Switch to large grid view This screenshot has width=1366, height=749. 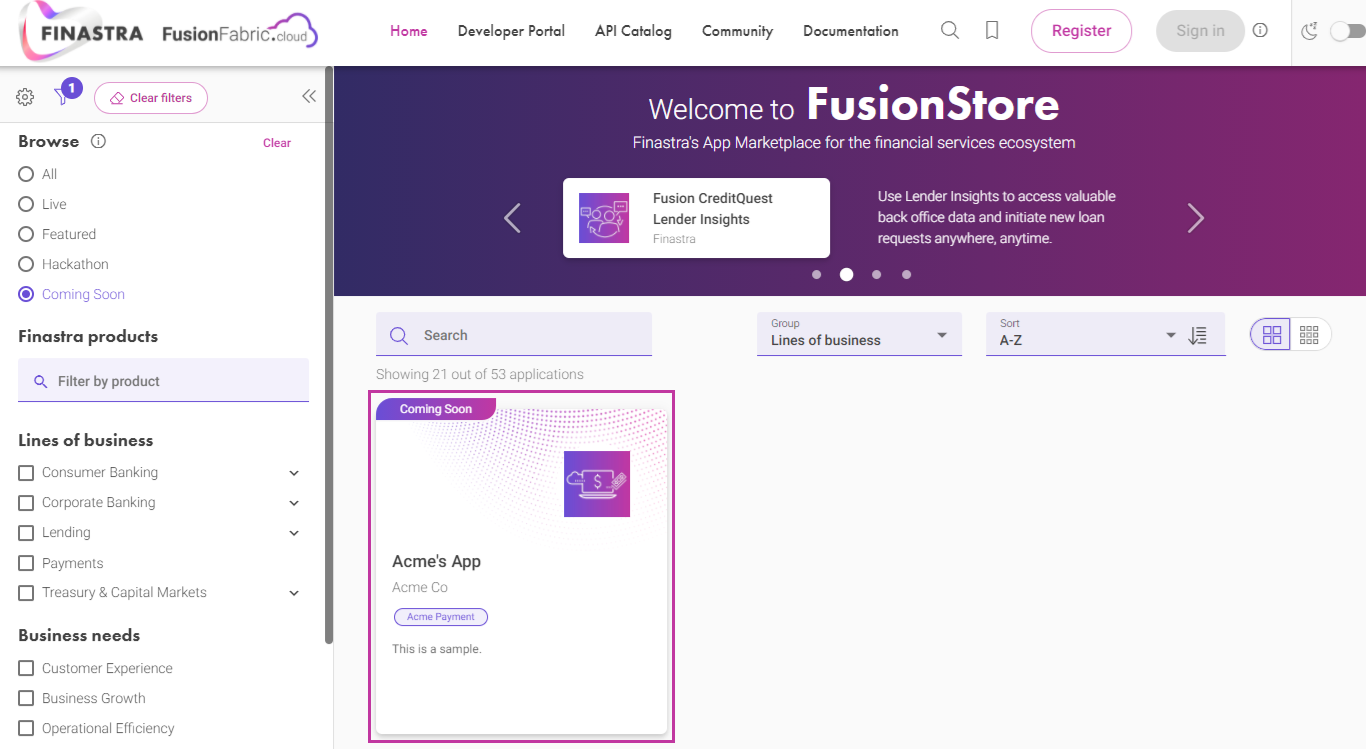tap(1271, 335)
